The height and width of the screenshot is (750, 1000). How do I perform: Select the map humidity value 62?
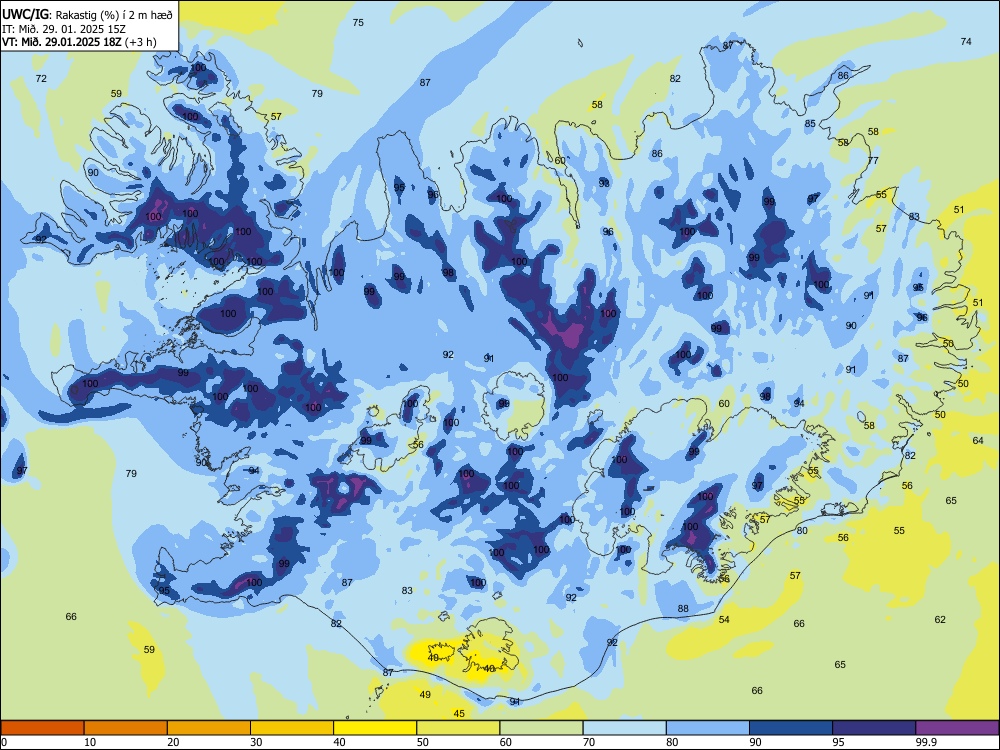coord(940,619)
